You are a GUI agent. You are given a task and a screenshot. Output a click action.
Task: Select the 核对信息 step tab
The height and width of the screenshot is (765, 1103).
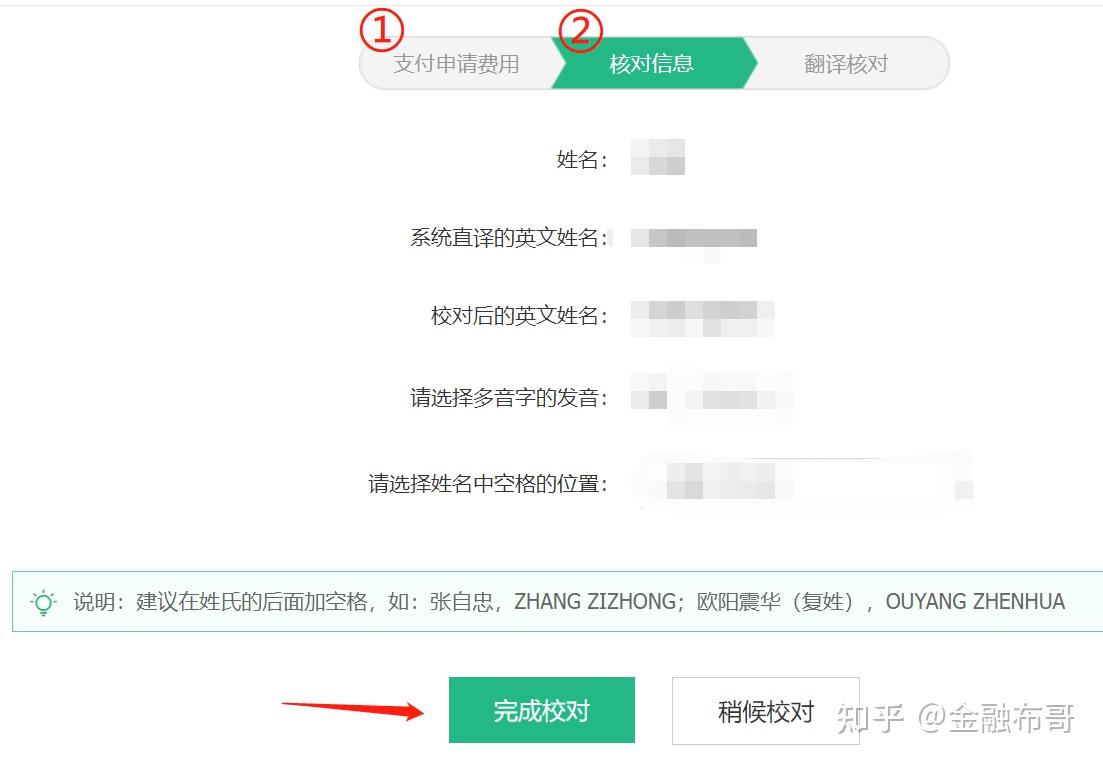[x=651, y=63]
